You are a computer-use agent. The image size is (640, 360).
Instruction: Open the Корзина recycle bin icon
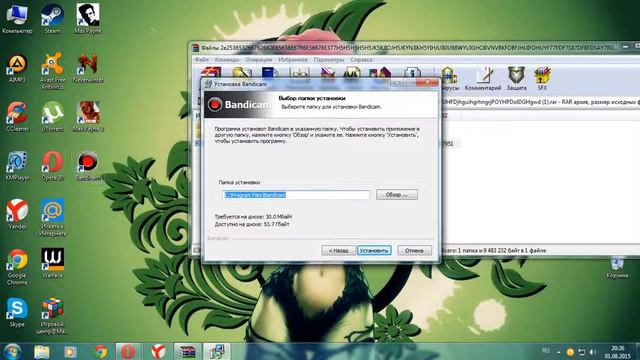pyautogui.click(x=617, y=267)
